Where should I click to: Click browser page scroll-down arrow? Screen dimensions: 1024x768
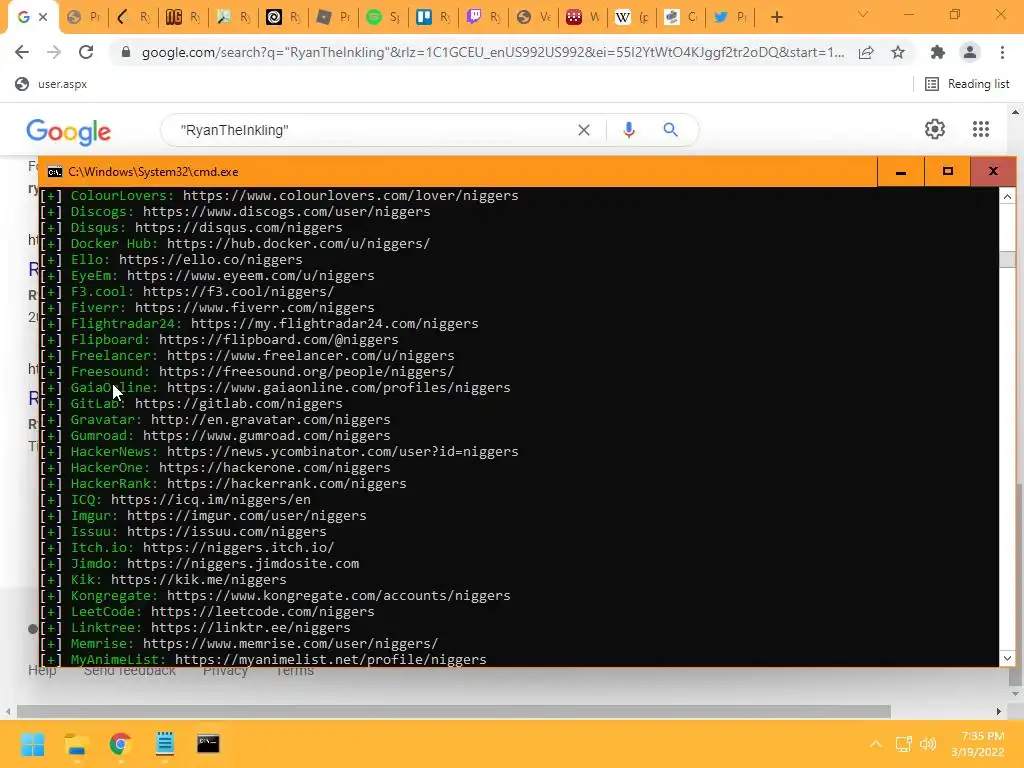[x=1015, y=694]
